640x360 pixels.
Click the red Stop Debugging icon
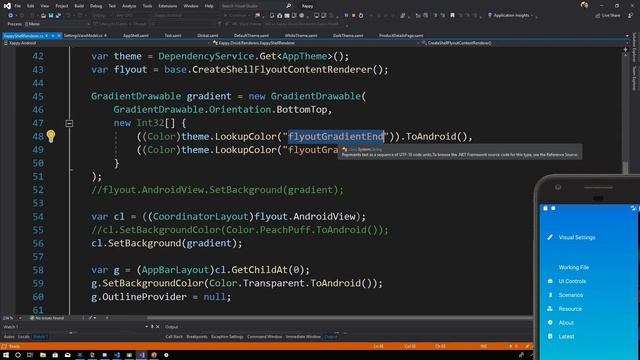(x=353, y=16)
